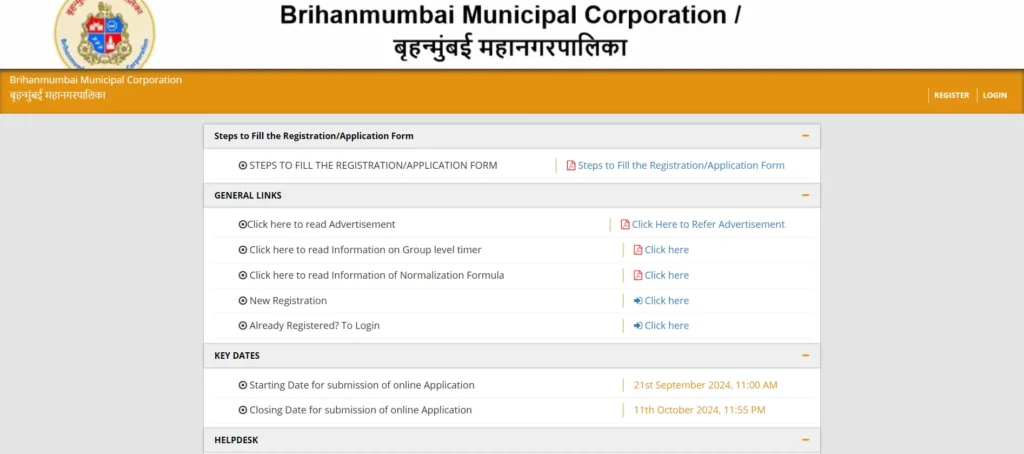Click sign-in arrow icon for Already Registered

tap(638, 326)
